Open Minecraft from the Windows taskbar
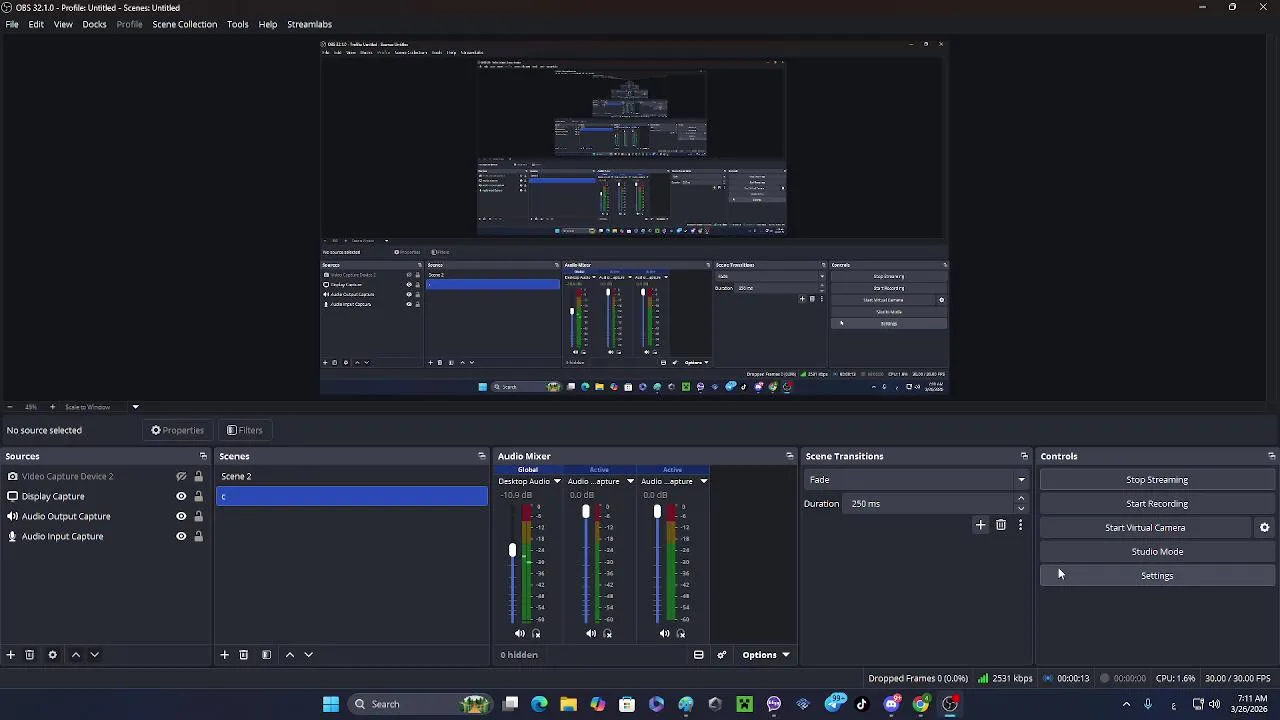 [744, 704]
